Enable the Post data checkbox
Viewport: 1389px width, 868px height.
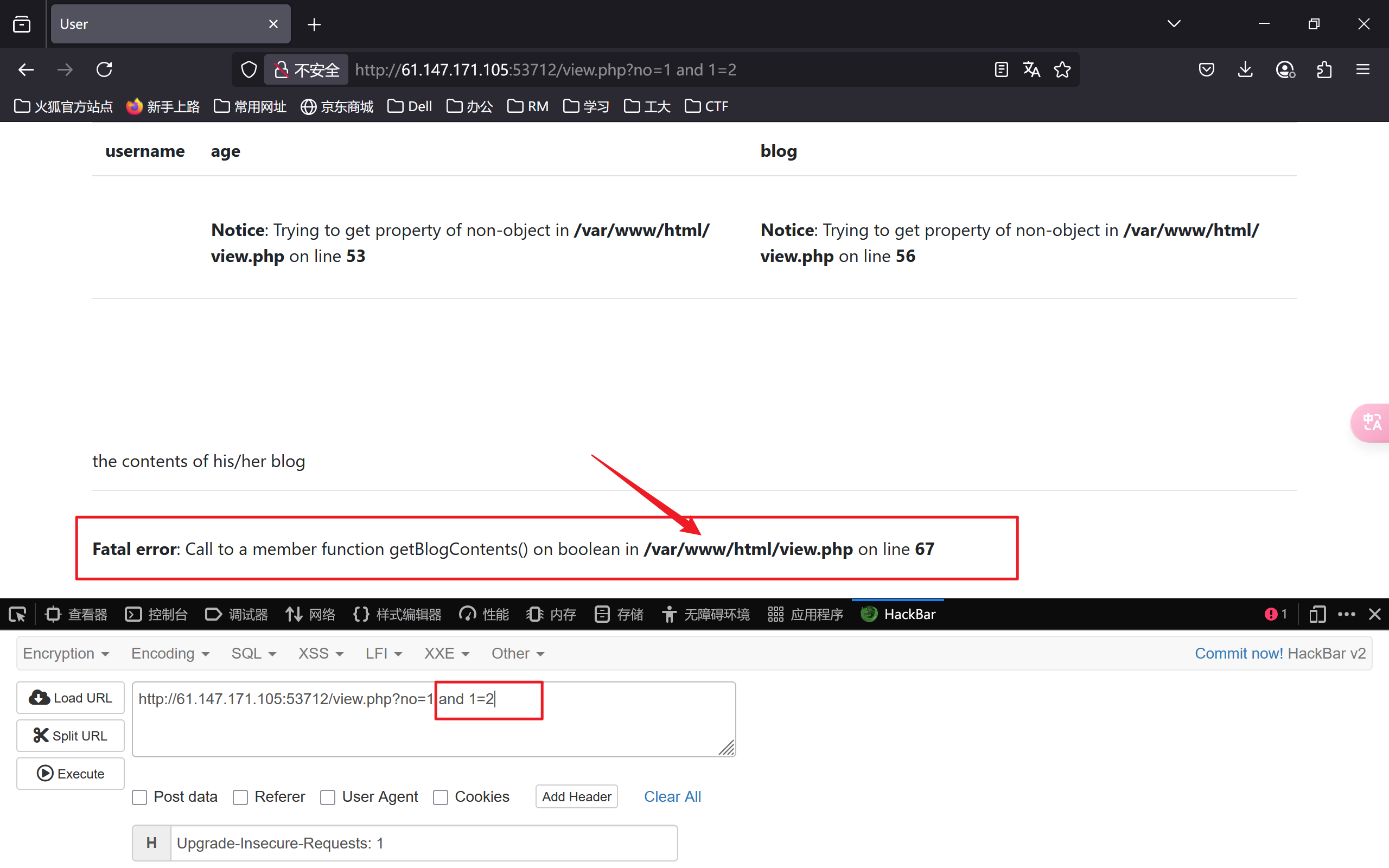[x=139, y=797]
